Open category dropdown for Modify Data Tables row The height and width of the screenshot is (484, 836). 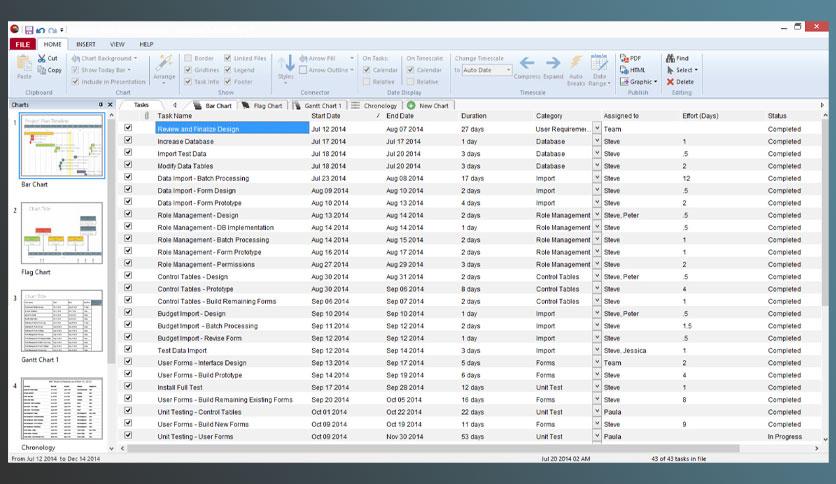tap(597, 165)
